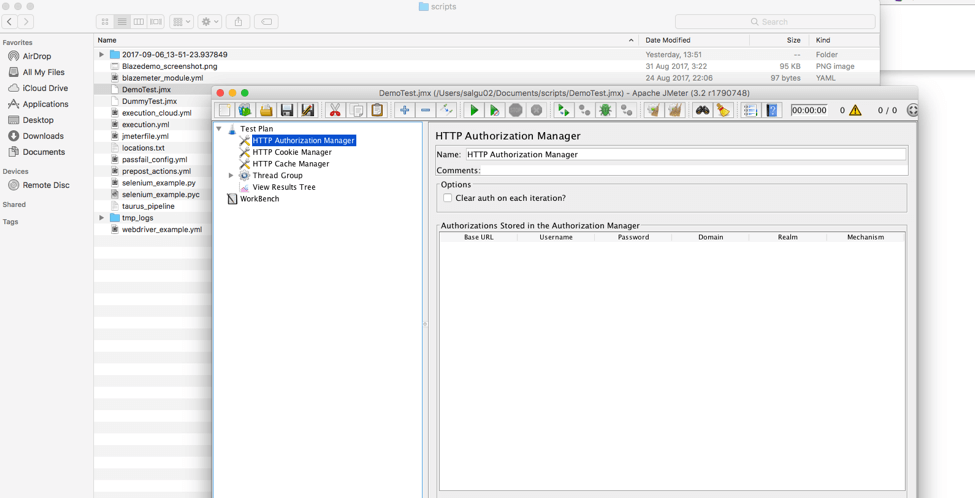
Task: Sort Finder list by Size column
Action: [x=779, y=40]
